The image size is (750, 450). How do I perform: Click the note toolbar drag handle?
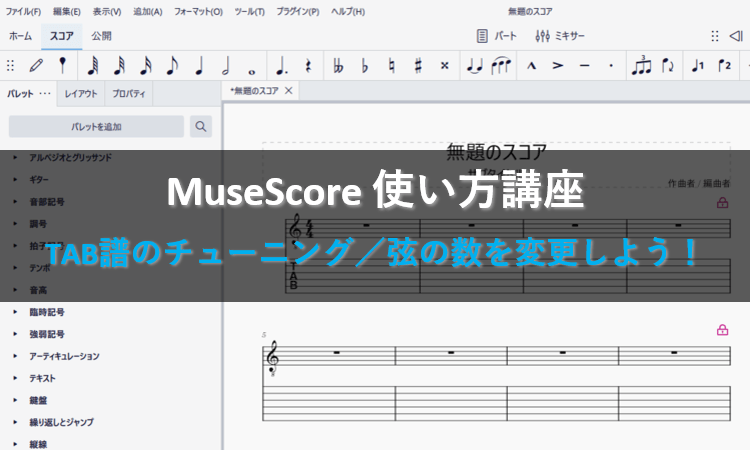coord(10,66)
